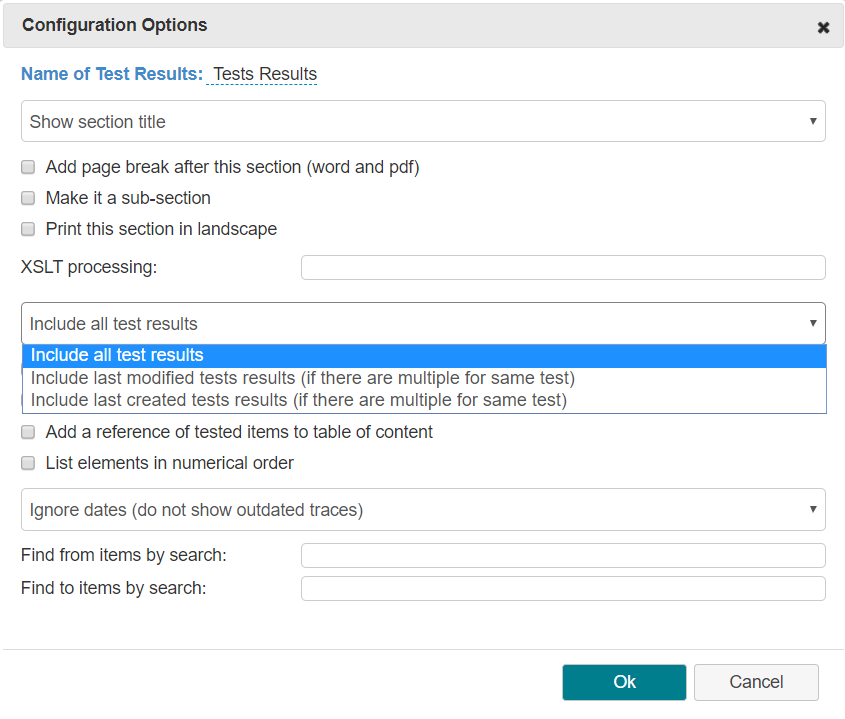Click the Find to items by search field
Viewport: 845px width, 719px height.
coord(563,588)
